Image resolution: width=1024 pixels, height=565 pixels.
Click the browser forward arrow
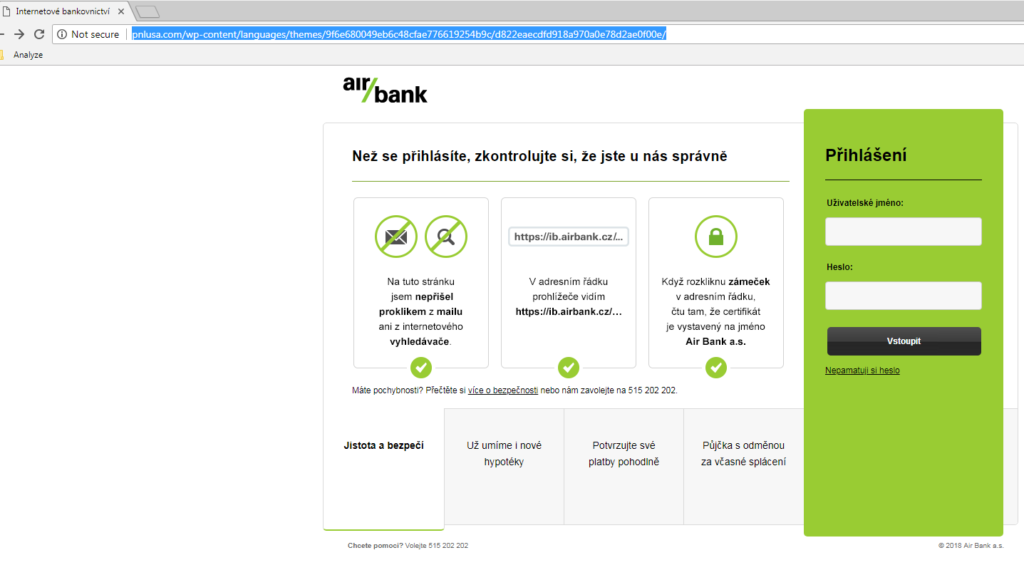pos(19,34)
